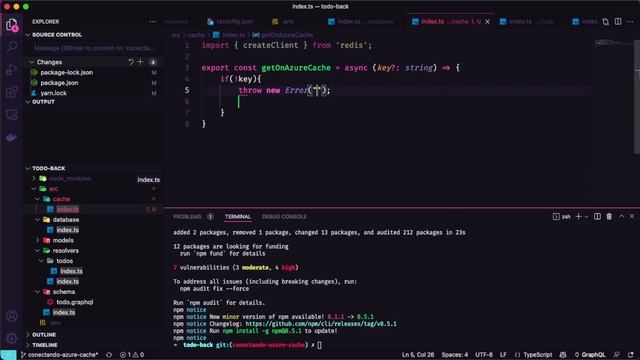Click the conectando-azure-cache branch in status bar

tap(60, 355)
